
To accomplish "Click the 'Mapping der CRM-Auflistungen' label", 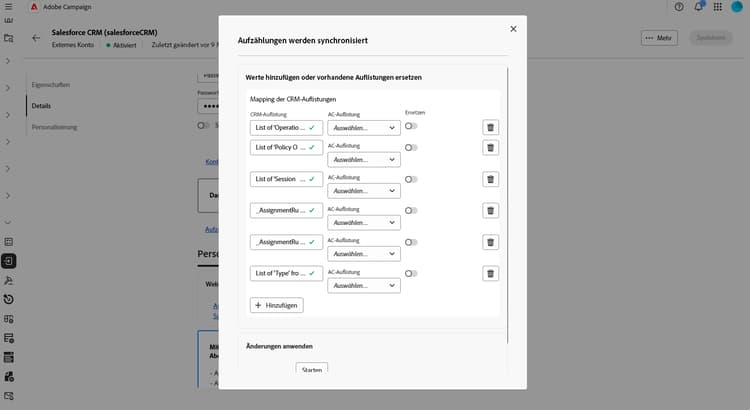I will pos(293,99).
